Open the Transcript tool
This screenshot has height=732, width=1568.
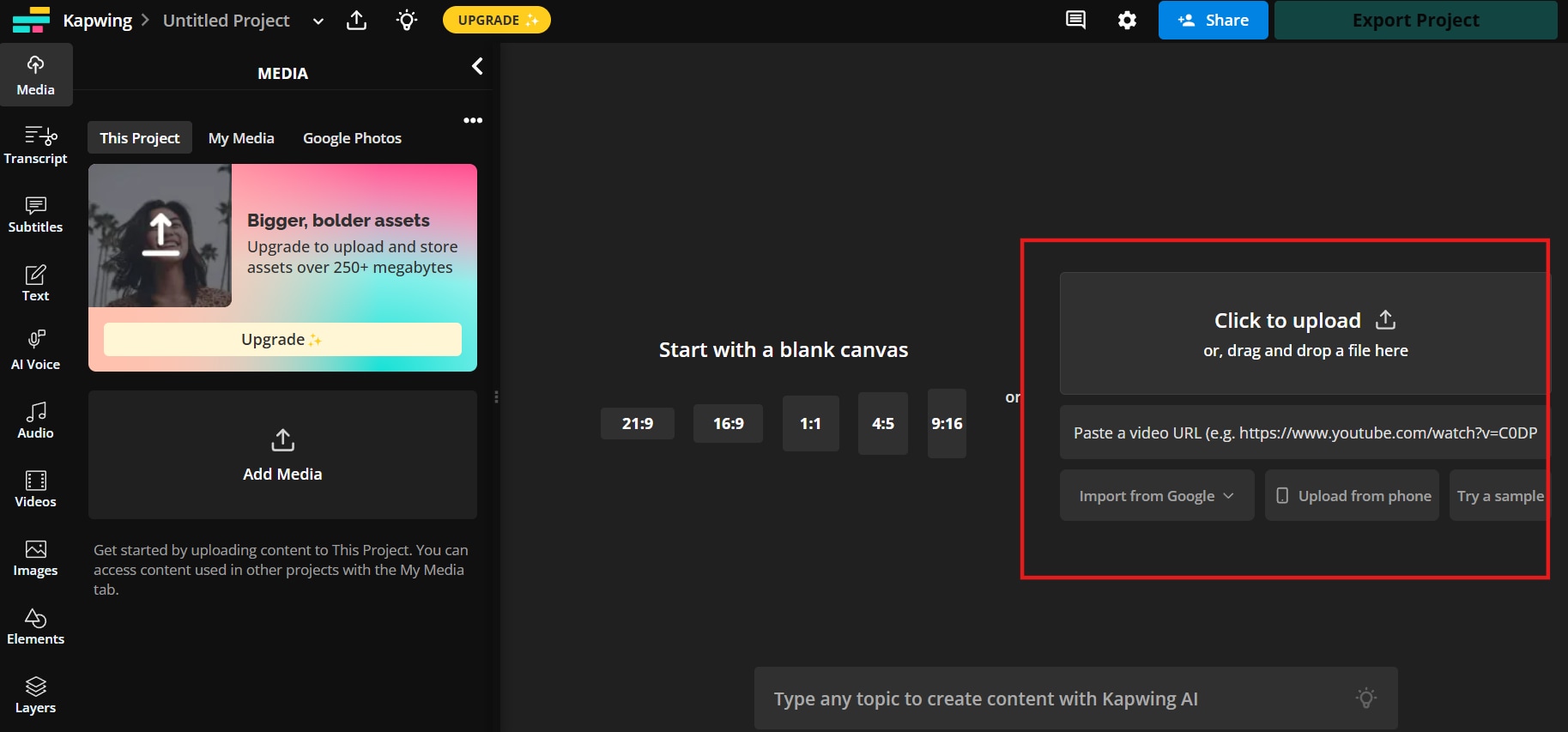36,145
